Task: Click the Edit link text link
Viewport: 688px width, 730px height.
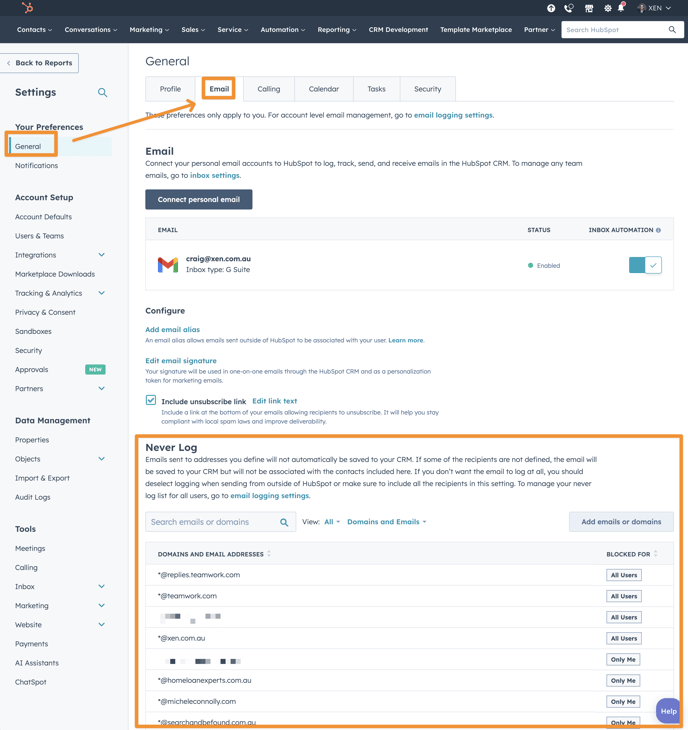Action: pyautogui.click(x=275, y=401)
